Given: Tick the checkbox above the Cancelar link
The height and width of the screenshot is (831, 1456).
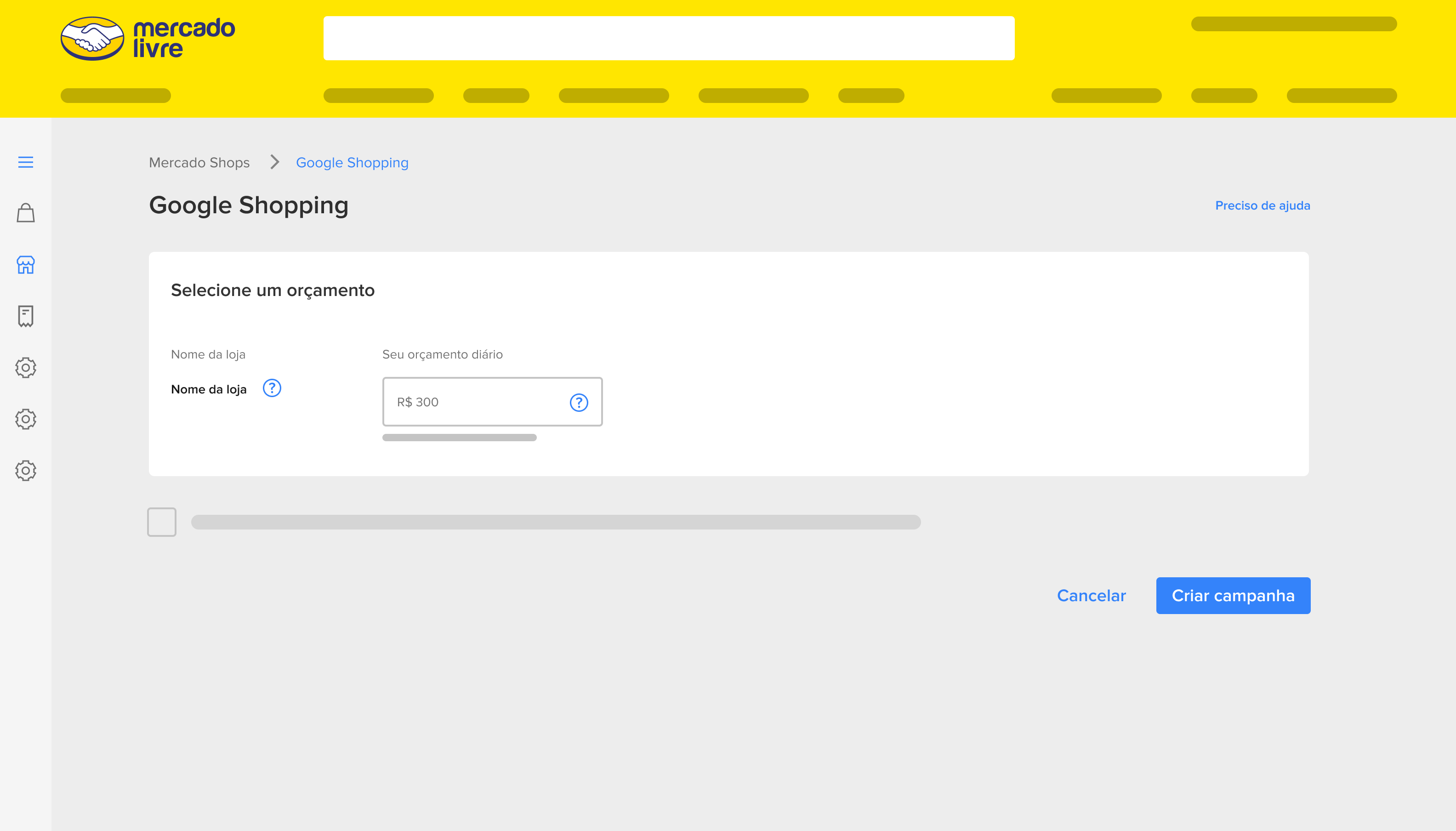Looking at the screenshot, I should pos(162,522).
